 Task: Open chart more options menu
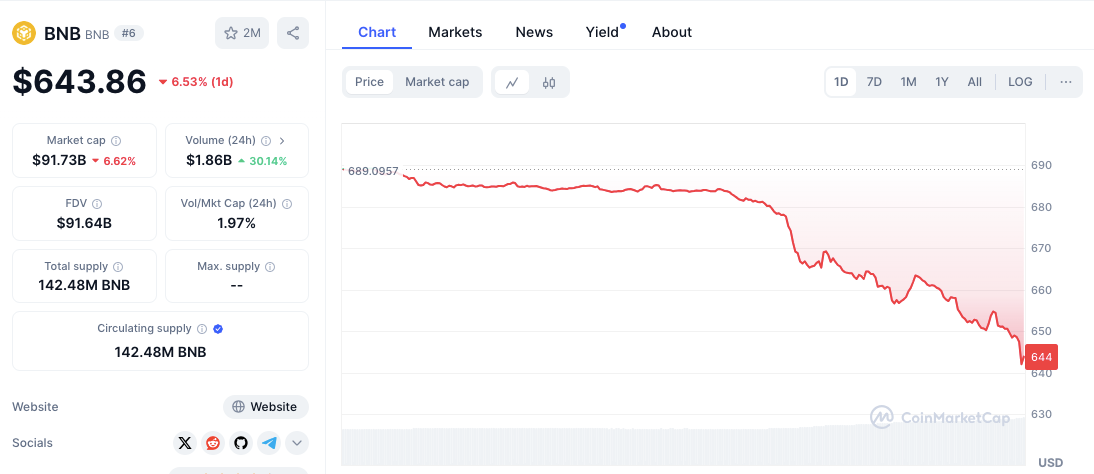point(1066,82)
